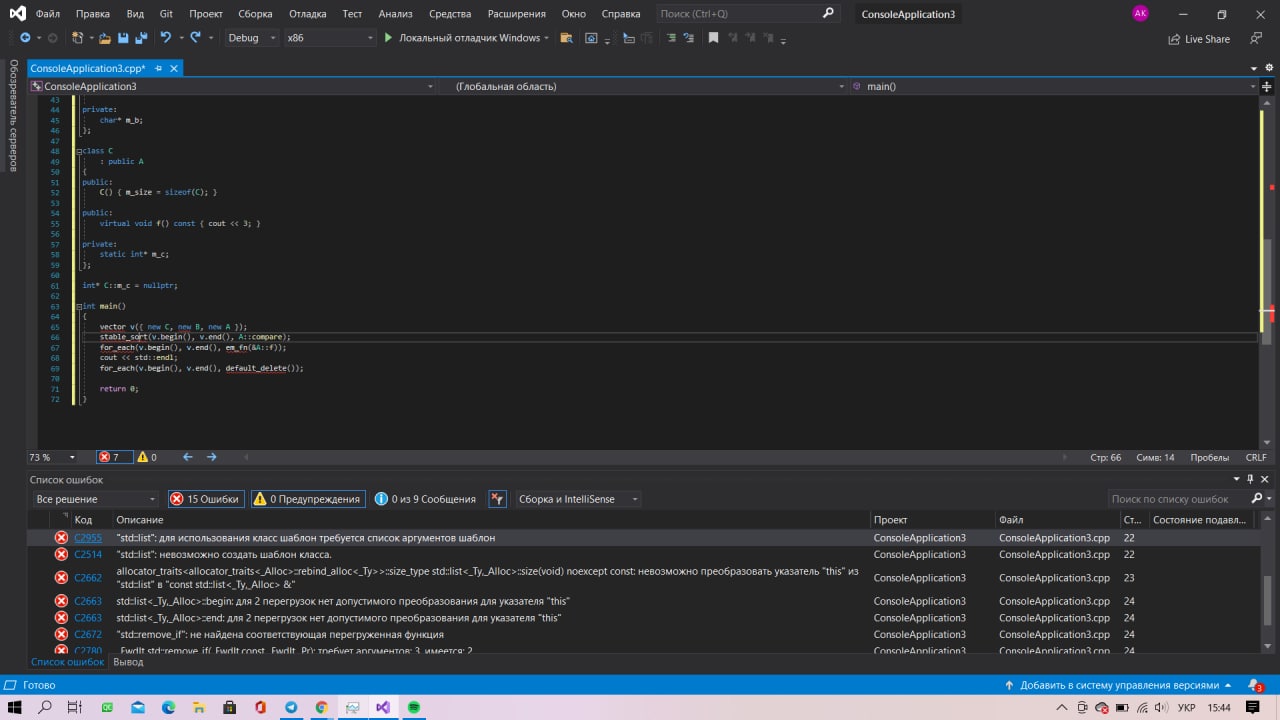Click the Live Share icon

pyautogui.click(x=1174, y=39)
